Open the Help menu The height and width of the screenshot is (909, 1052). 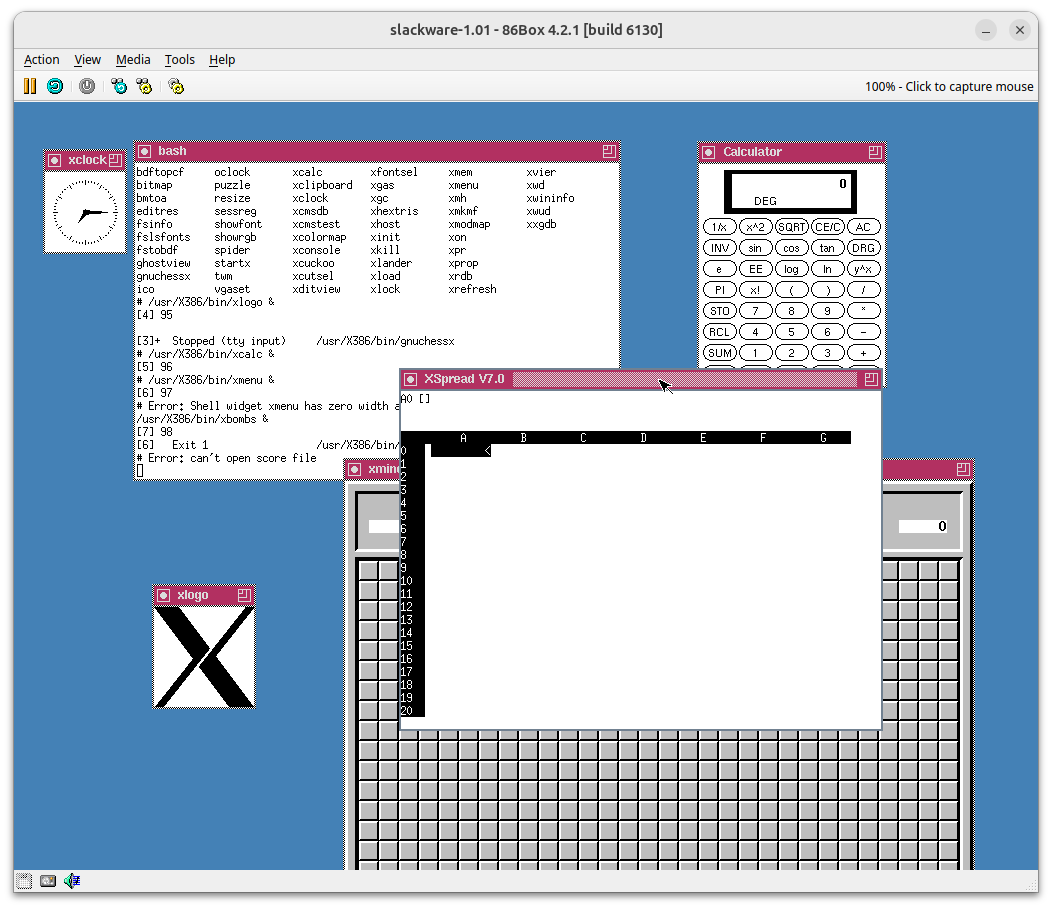click(222, 60)
